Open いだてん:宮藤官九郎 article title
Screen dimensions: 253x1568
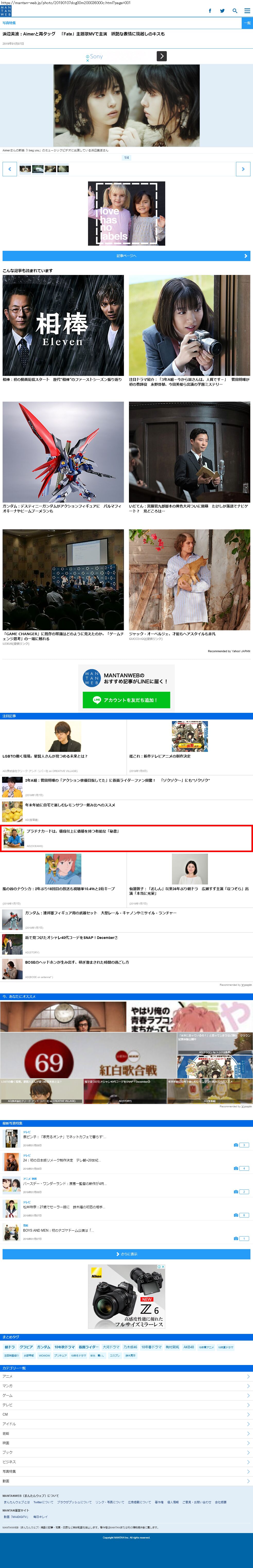click(x=189, y=508)
